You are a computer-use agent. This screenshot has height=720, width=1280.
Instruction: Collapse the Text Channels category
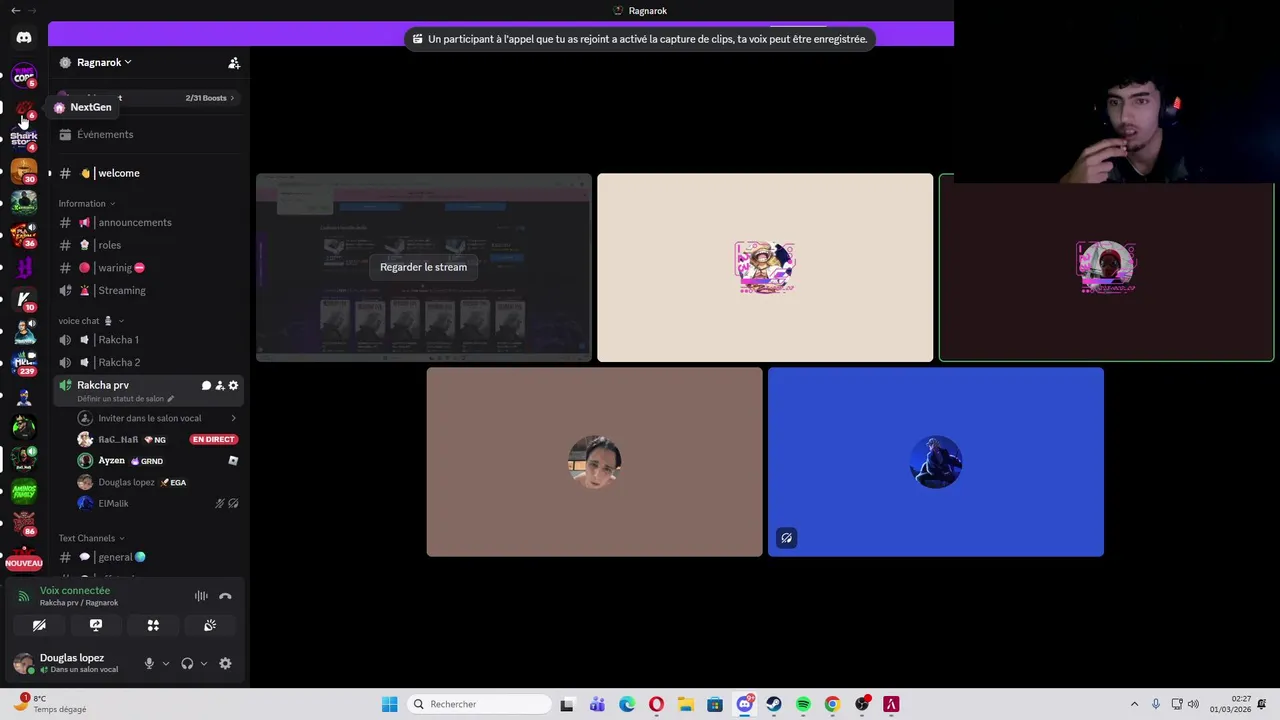[91, 538]
